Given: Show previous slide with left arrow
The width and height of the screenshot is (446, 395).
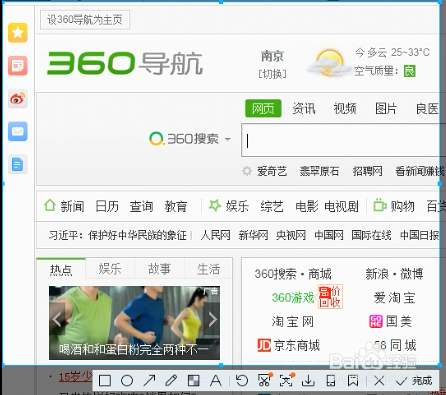Looking at the screenshot, I should point(57,319).
